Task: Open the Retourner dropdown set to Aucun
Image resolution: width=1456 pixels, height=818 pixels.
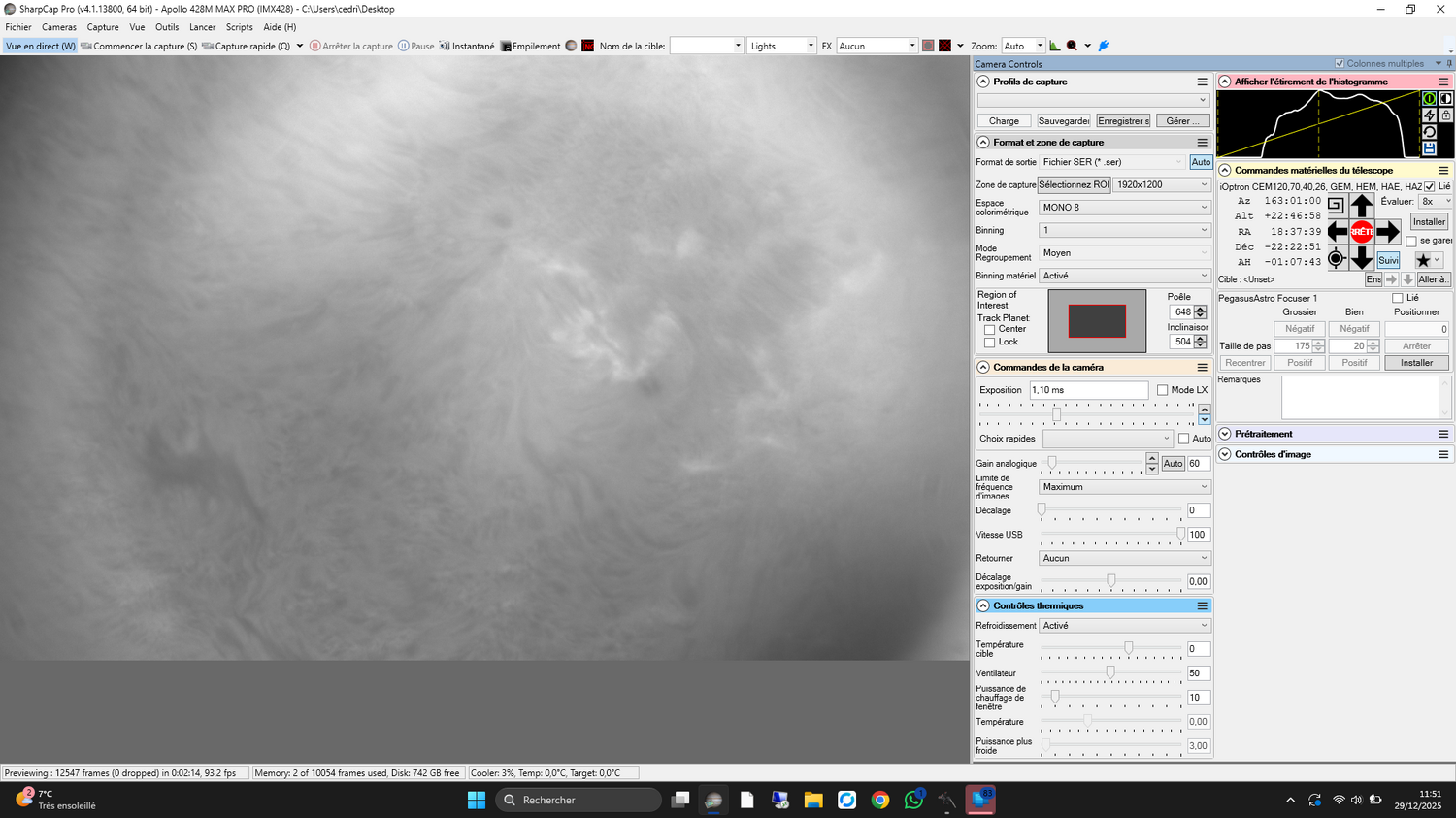Action: coord(1125,558)
